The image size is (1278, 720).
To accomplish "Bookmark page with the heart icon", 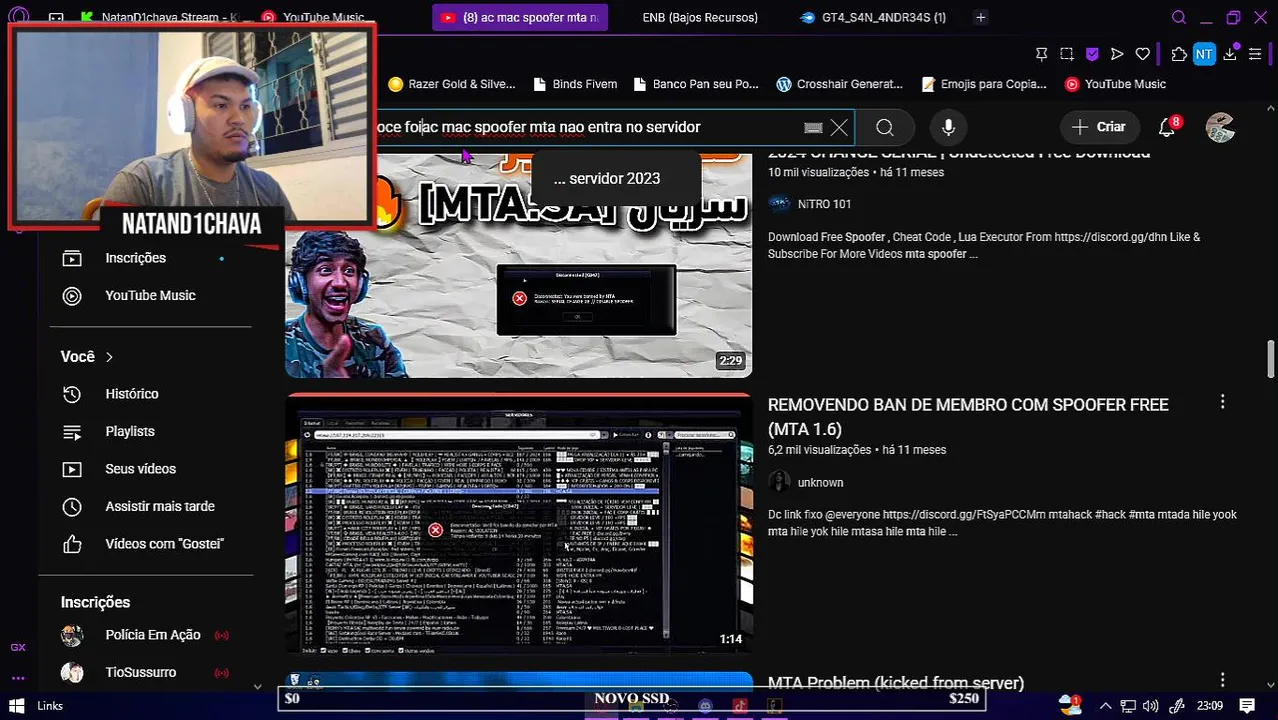I will (x=1142, y=54).
